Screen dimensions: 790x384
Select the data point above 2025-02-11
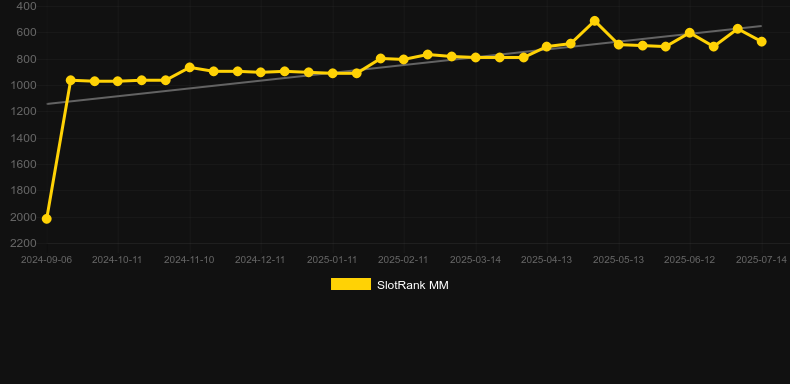(404, 59)
